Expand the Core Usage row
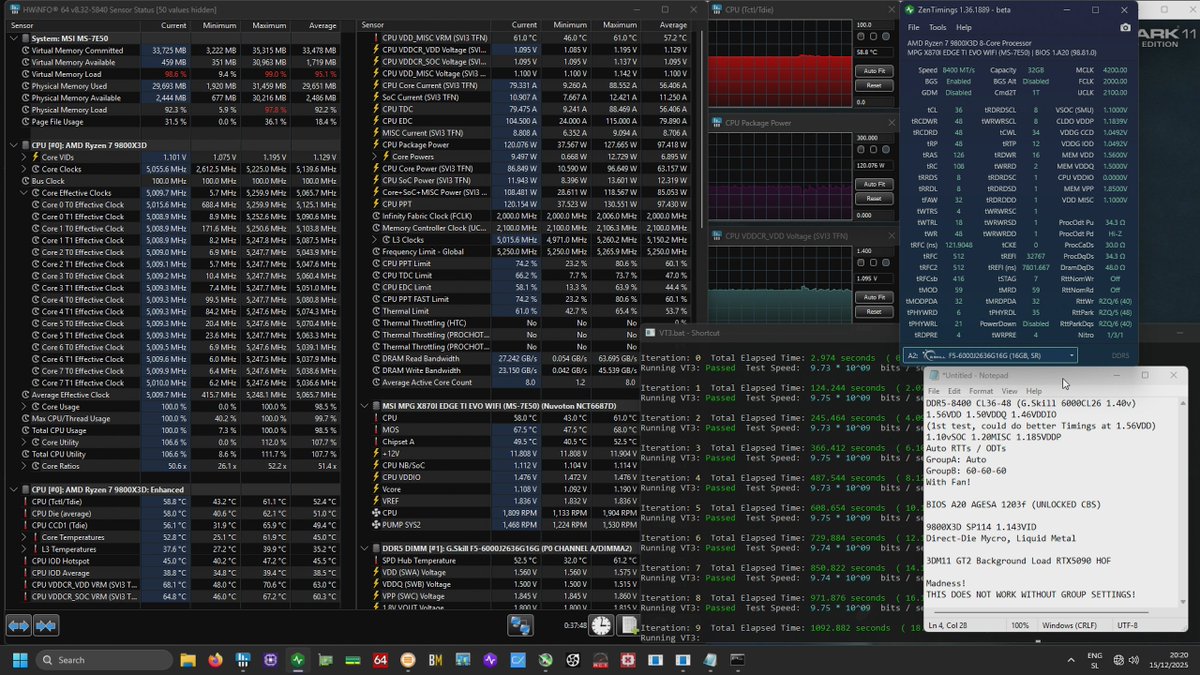The image size is (1200, 675). 24,407
